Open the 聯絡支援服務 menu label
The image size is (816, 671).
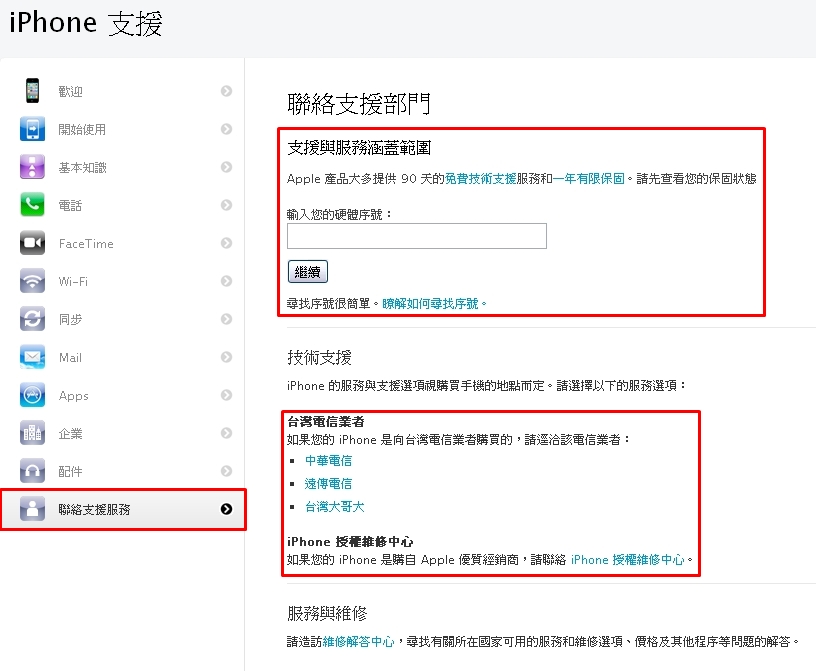pyautogui.click(x=94, y=510)
